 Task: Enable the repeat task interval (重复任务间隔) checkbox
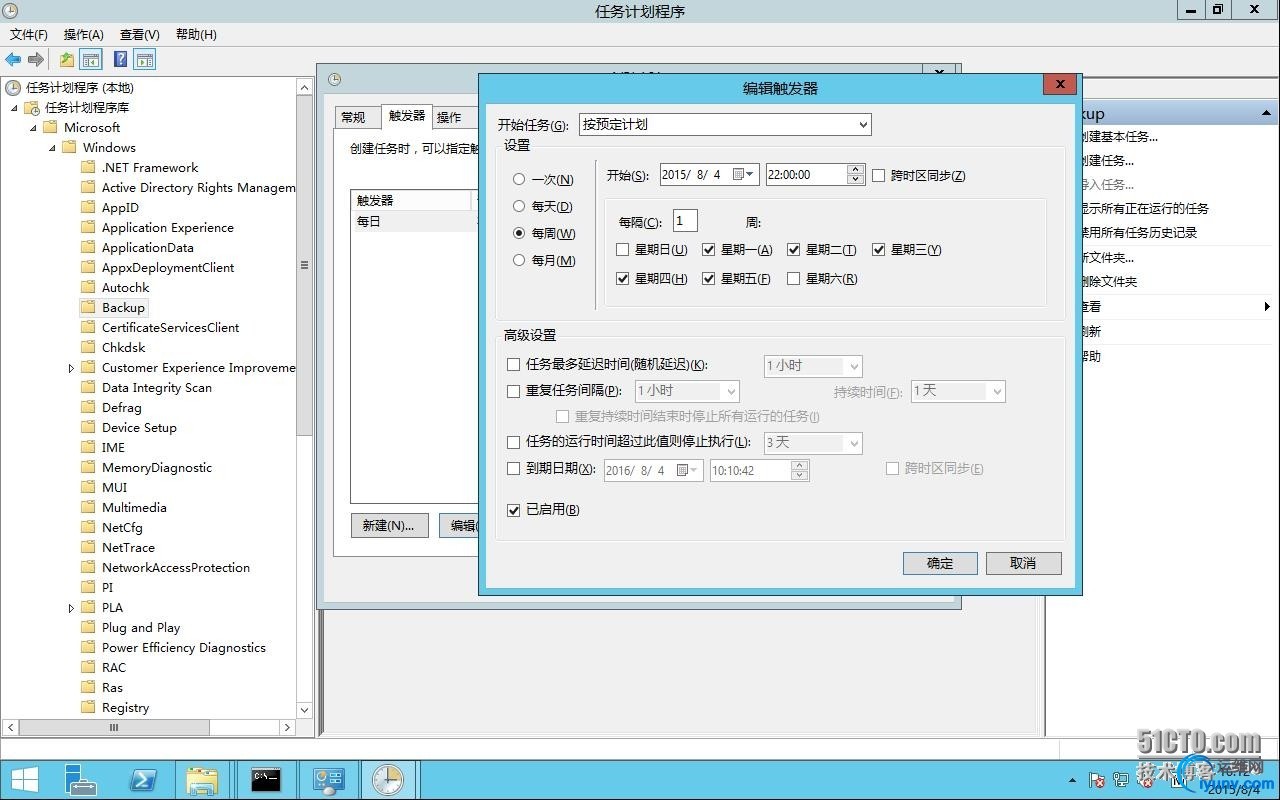point(514,391)
